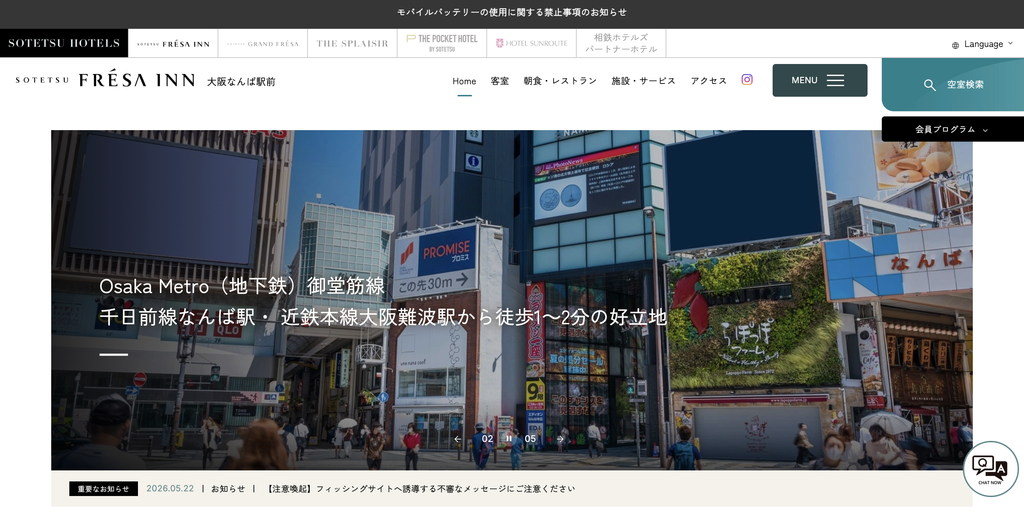Click the hamburger lines in MENU

coord(835,80)
